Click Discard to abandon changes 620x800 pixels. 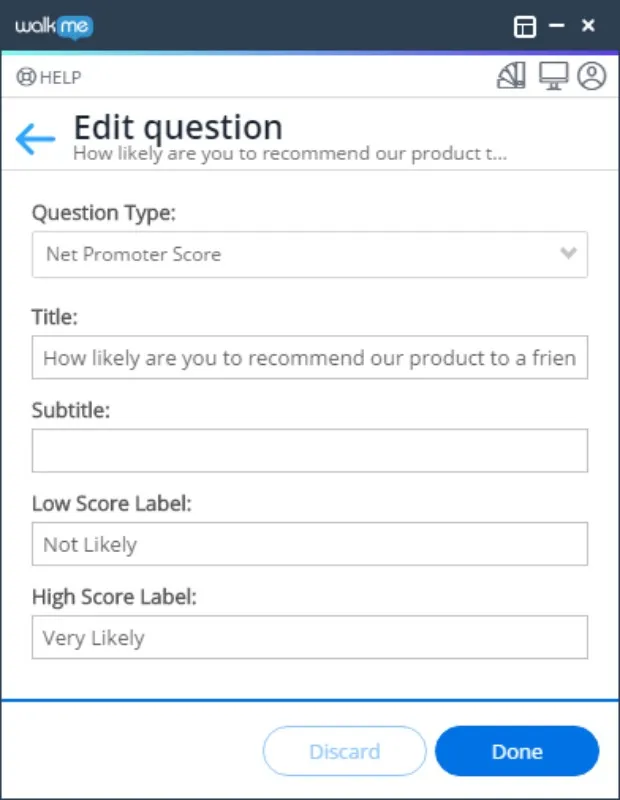coord(344,751)
